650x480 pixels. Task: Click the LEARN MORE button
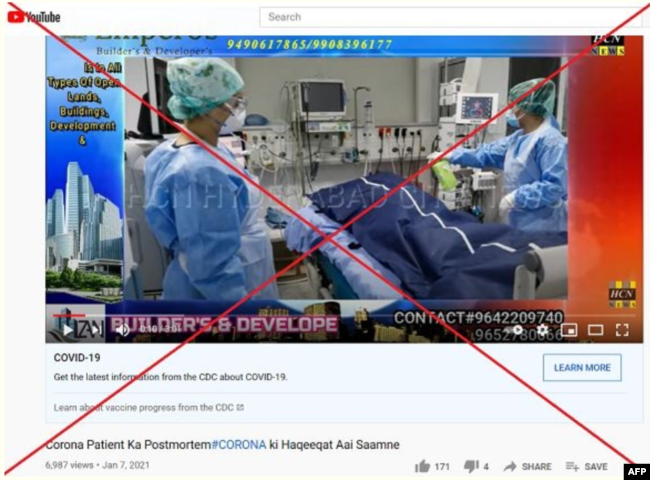tap(582, 368)
